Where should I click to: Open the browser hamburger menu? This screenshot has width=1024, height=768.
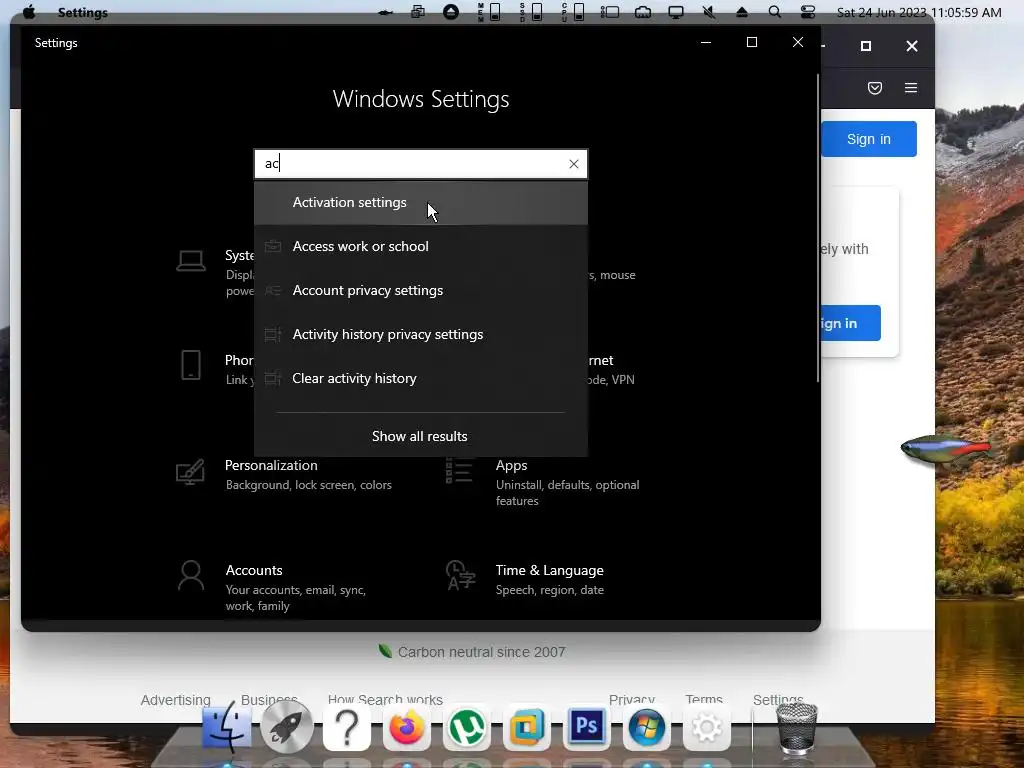[x=911, y=88]
